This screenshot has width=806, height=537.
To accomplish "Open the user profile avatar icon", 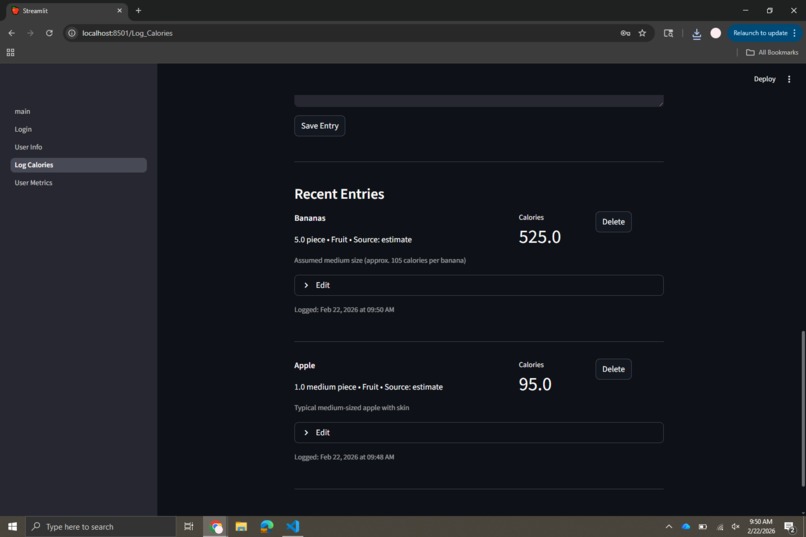I will [x=716, y=33].
